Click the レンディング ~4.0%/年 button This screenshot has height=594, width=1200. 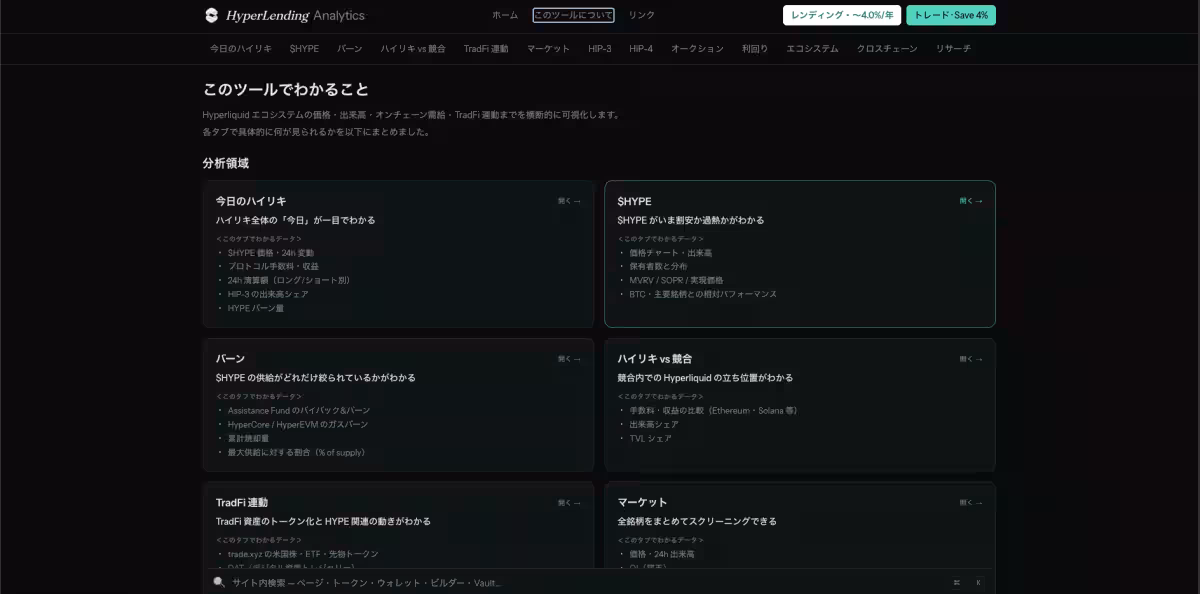tap(842, 15)
